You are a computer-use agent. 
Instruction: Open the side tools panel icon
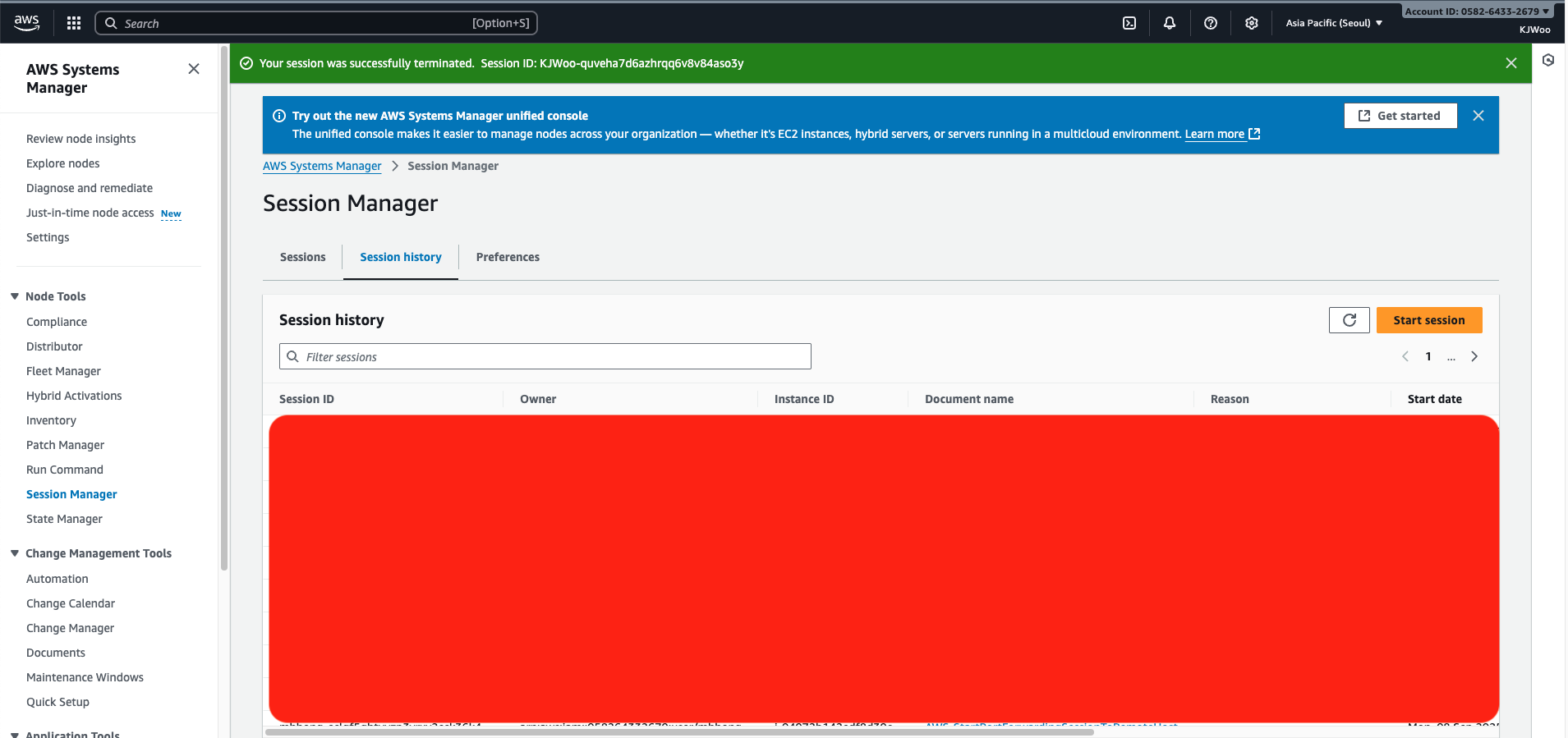1548,60
